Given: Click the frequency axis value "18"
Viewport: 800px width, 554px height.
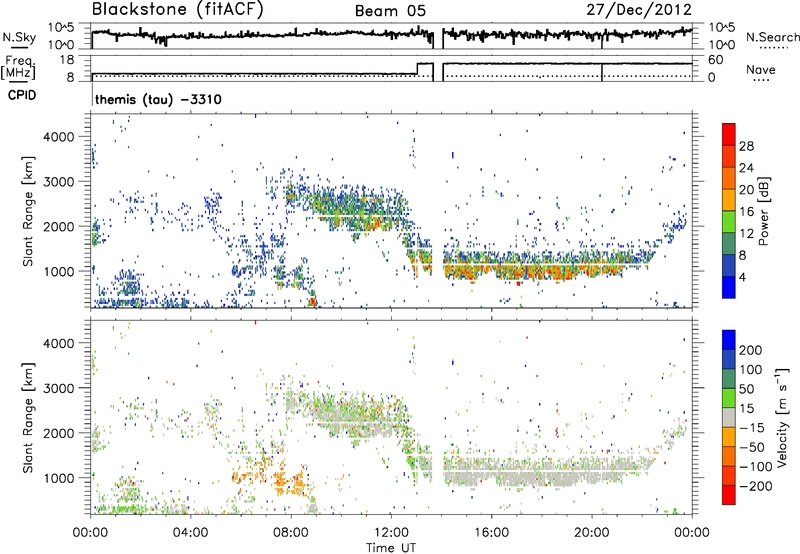Looking at the screenshot, I should pyautogui.click(x=66, y=60).
